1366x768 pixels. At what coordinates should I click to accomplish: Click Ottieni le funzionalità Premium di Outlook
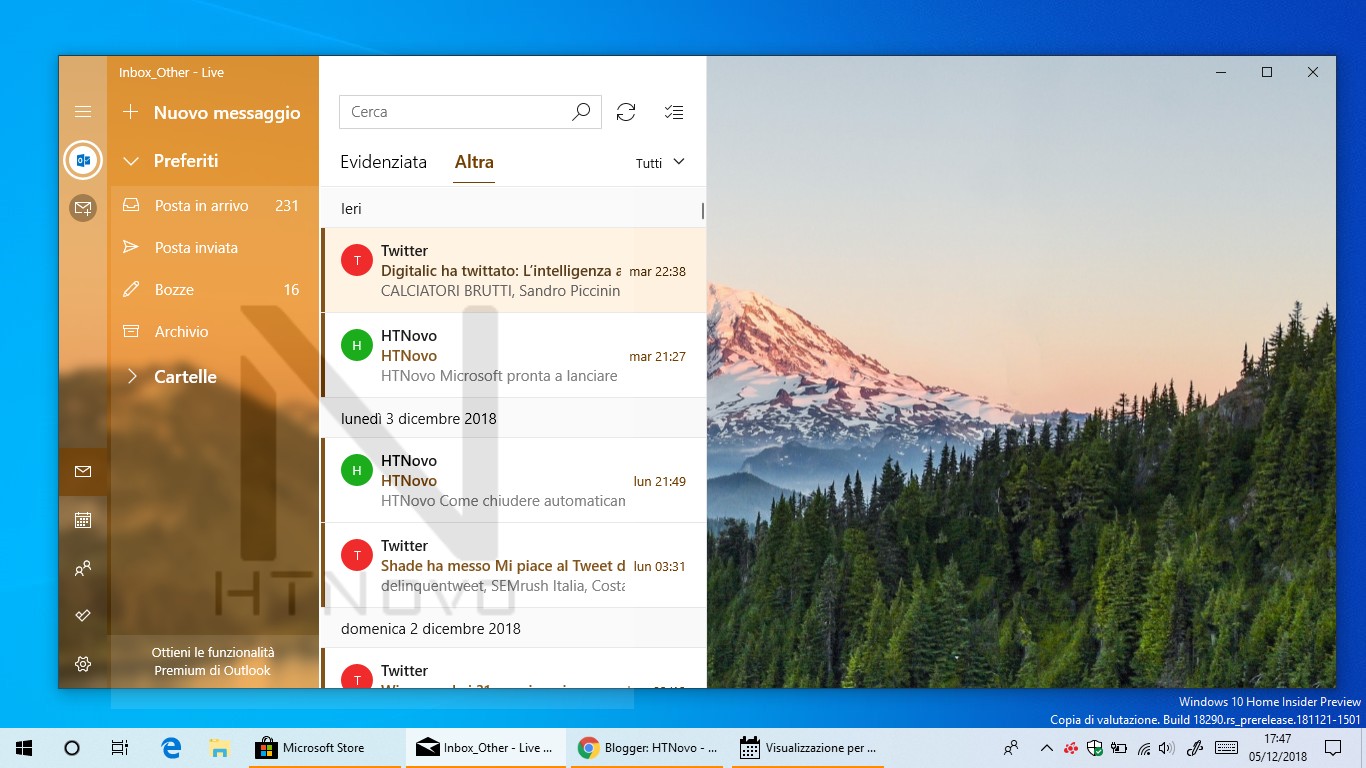pos(213,661)
